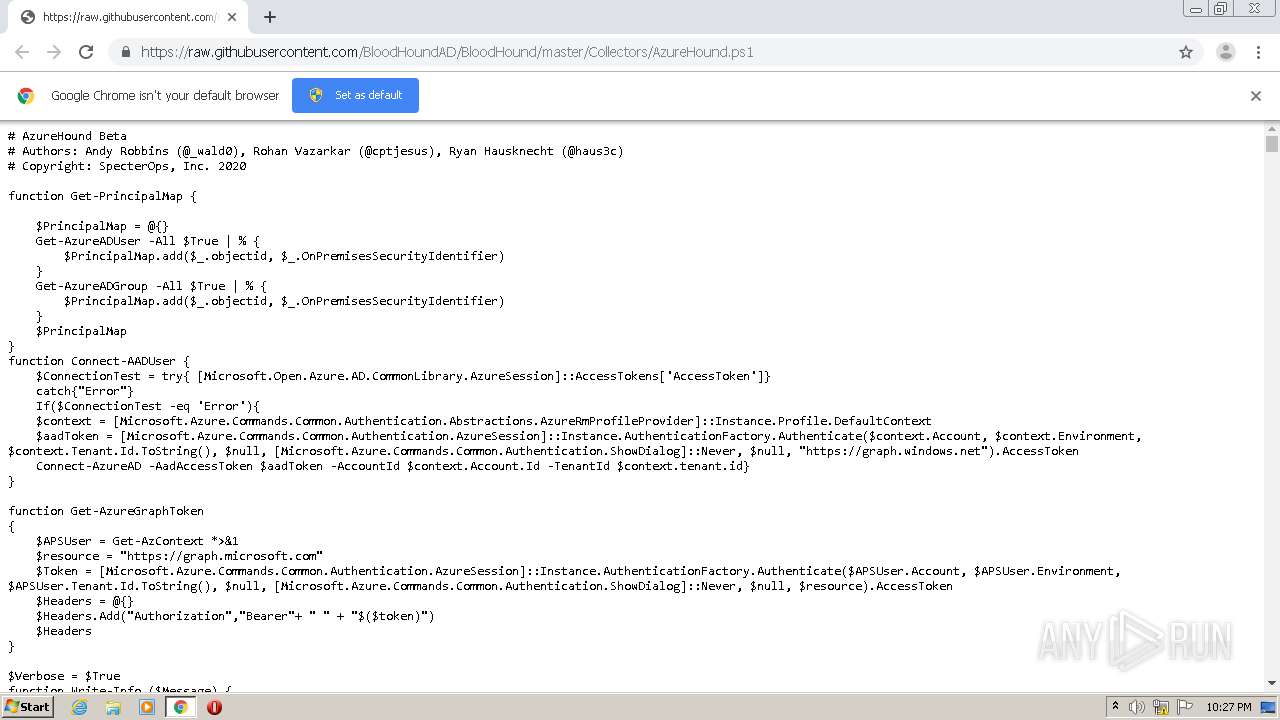Click the network tray icon
This screenshot has width=1280, height=720.
click(1161, 707)
